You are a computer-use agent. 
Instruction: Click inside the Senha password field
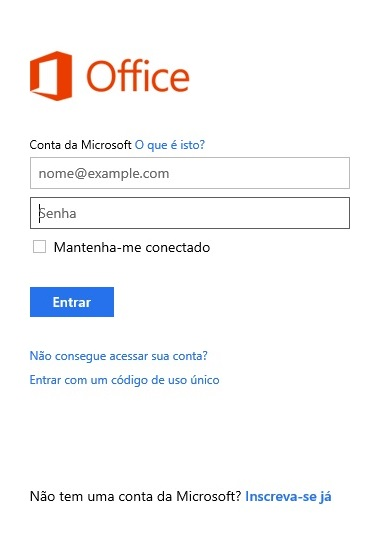pos(190,213)
